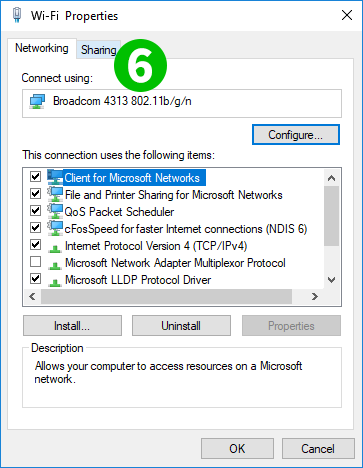
Task: Select 'Client for Microsoft Networks' item
Action: [x=132, y=178]
